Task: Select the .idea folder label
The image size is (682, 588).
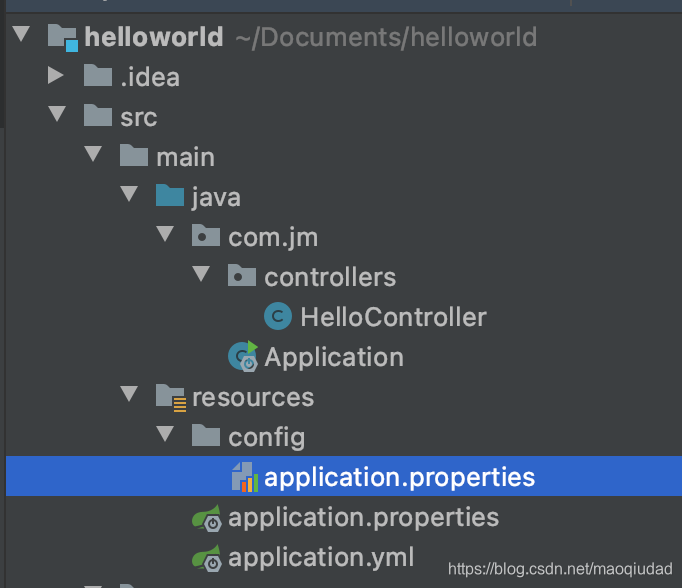Action: [x=150, y=77]
